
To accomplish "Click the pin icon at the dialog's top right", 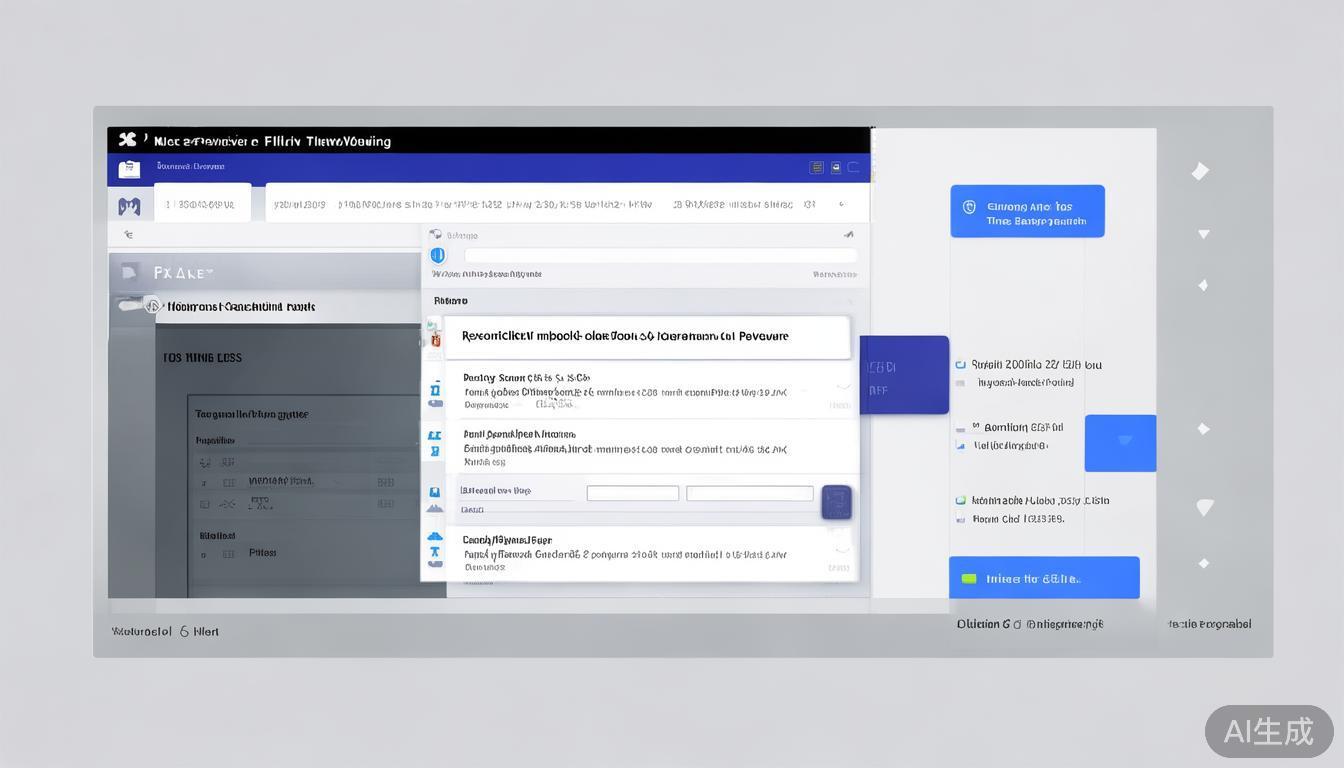I will coord(848,235).
